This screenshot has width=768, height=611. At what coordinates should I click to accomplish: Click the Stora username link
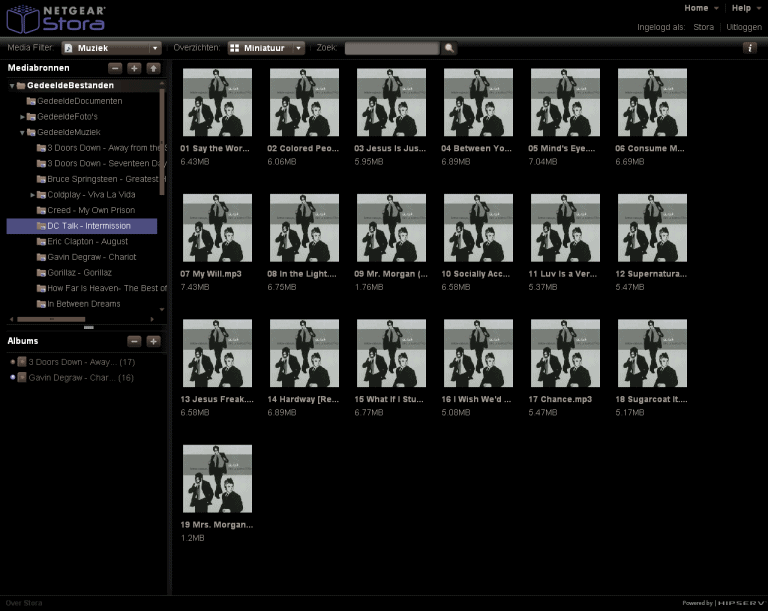point(703,27)
